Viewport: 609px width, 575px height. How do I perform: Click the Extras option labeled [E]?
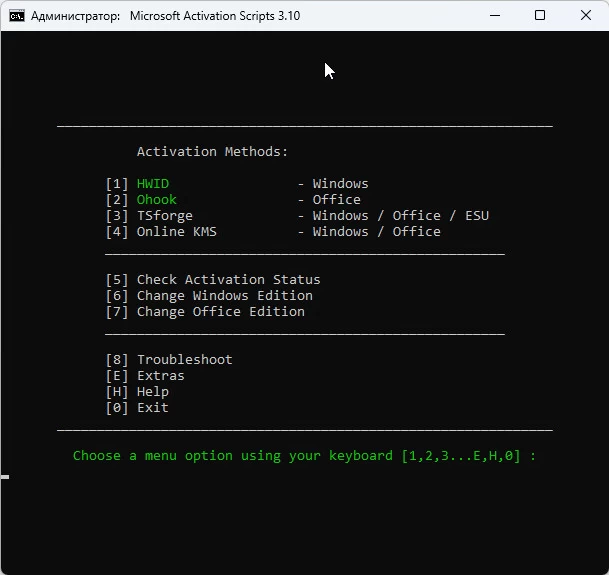(x=160, y=376)
